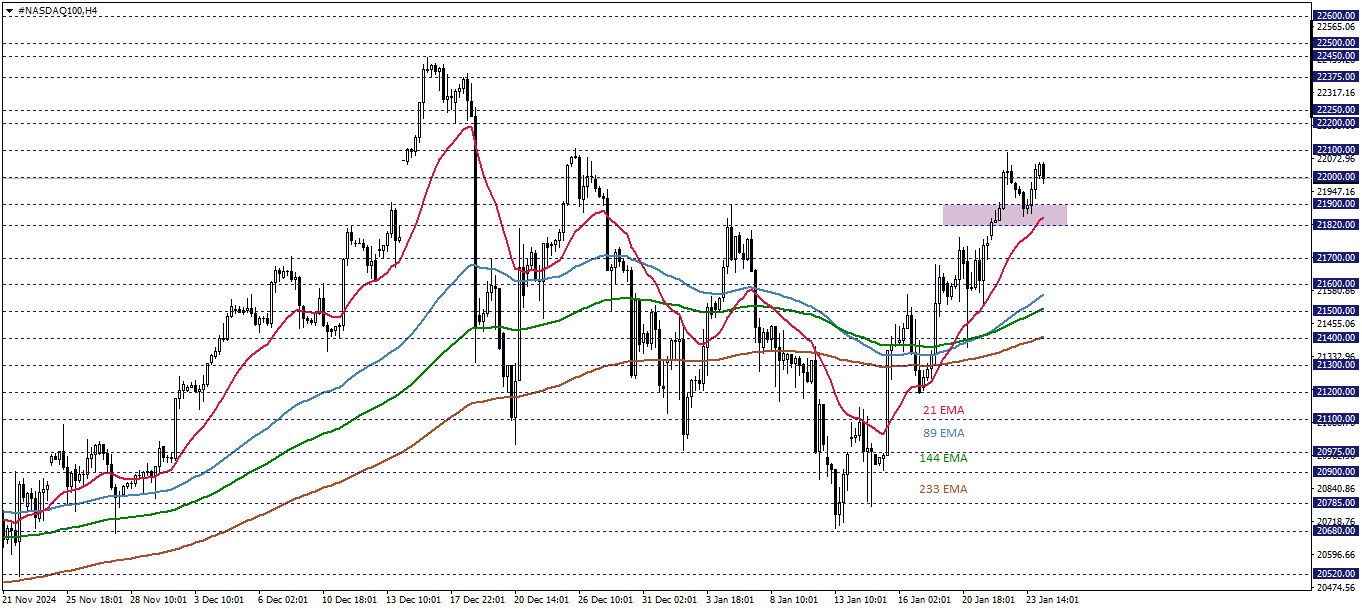Click the 17 Dec 22:01 time axis label
The width and height of the screenshot is (1362, 611).
pyautogui.click(x=478, y=601)
